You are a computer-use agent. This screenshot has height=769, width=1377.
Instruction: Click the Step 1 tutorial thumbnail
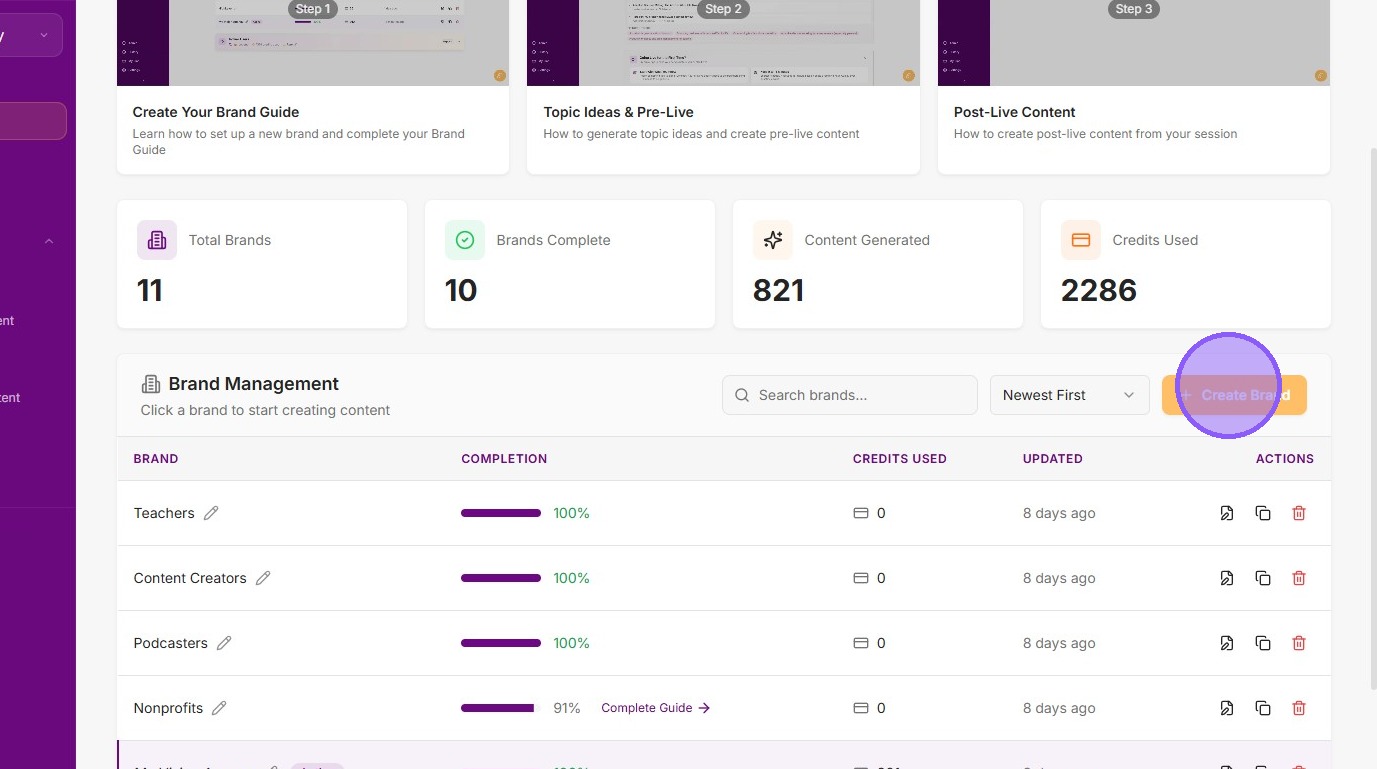(x=313, y=43)
